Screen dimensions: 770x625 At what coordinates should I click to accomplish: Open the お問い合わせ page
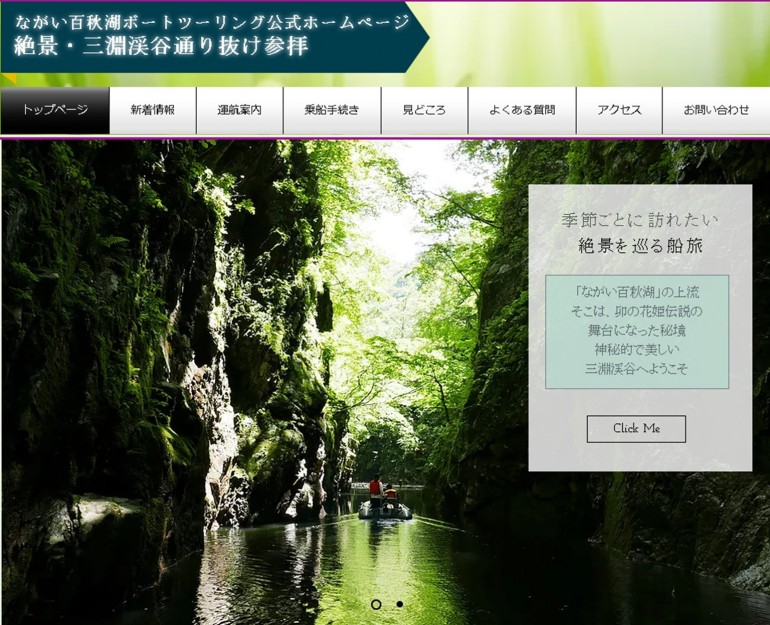pyautogui.click(x=716, y=110)
